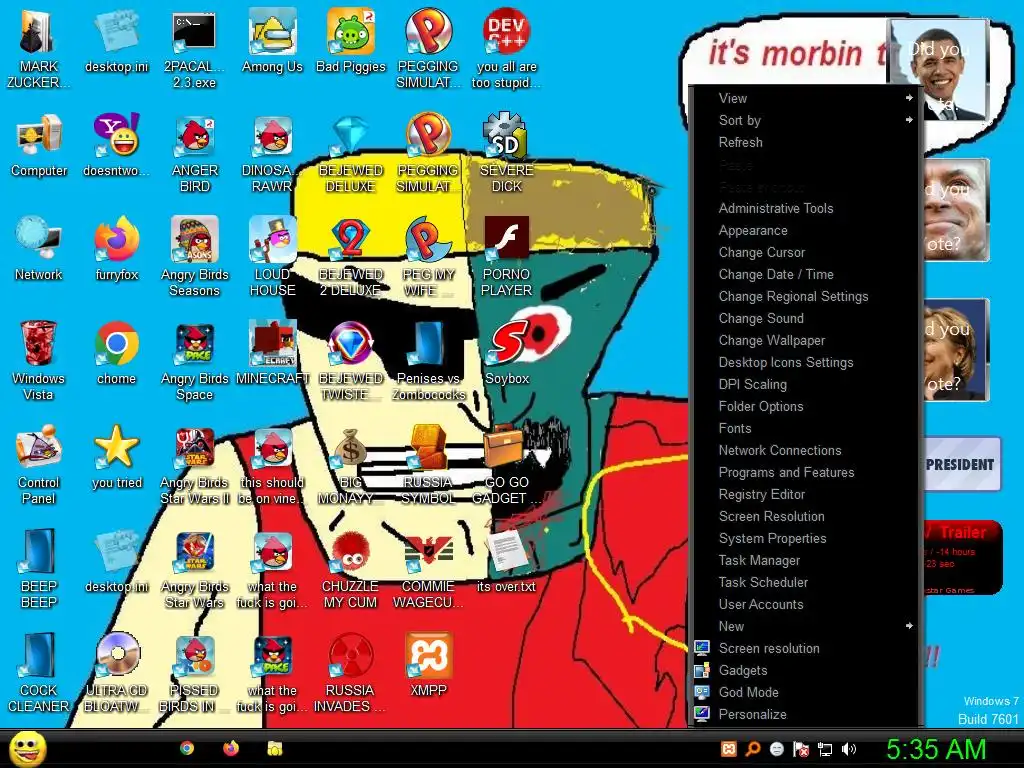
Task: Select the Computer desktop icon
Action: 39,146
